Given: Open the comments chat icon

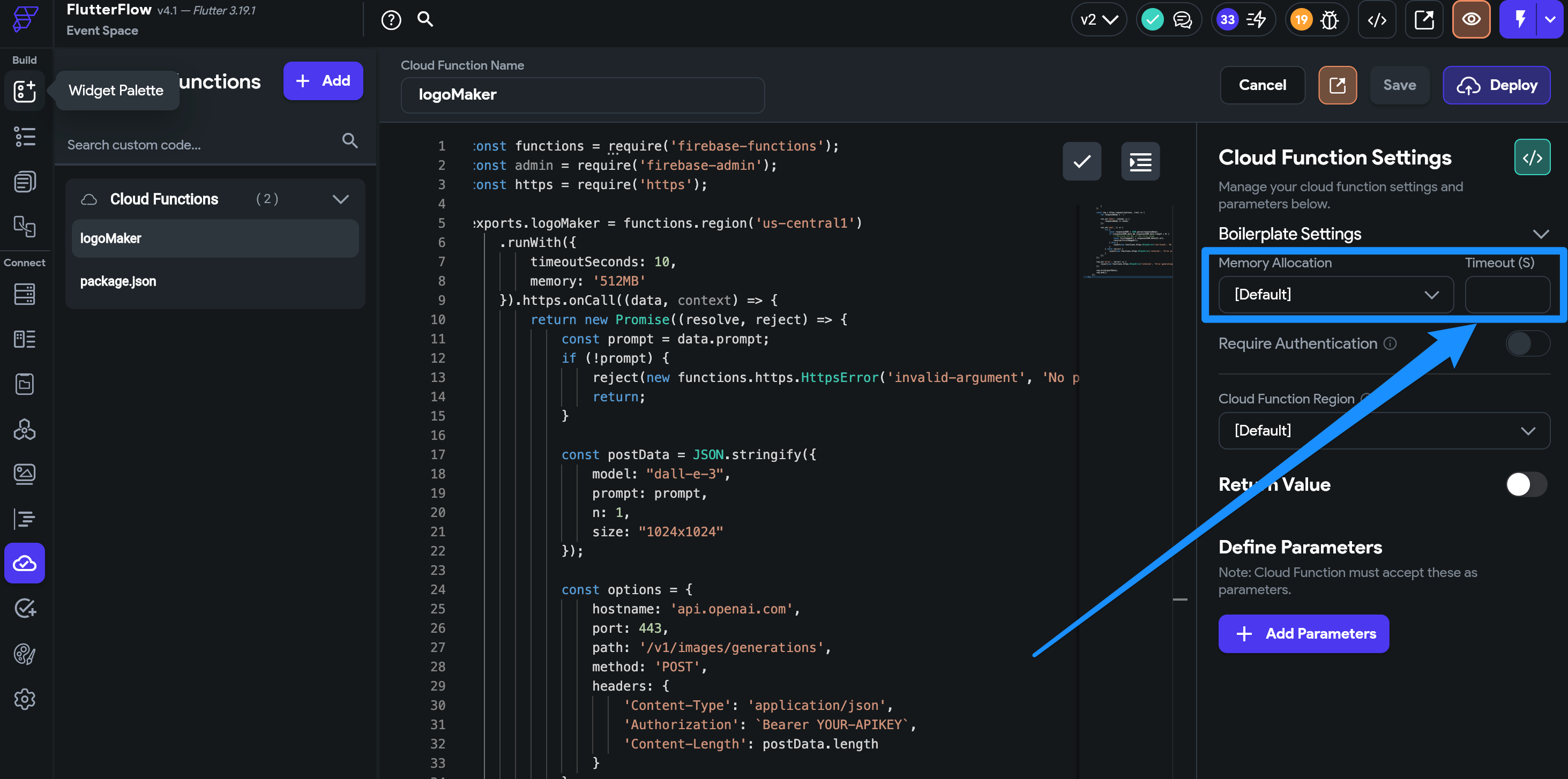Looking at the screenshot, I should [1183, 19].
